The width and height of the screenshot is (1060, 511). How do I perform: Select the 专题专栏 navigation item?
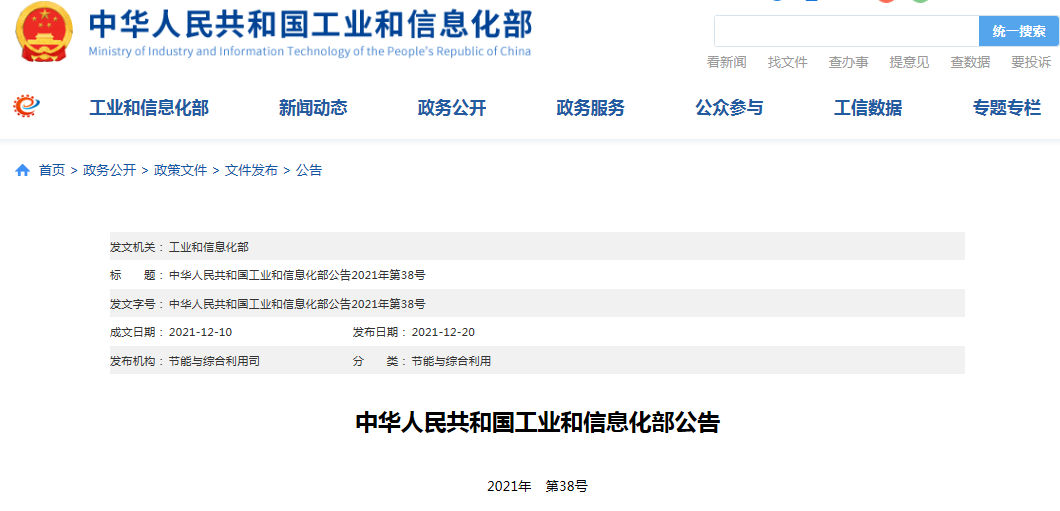(x=1006, y=108)
